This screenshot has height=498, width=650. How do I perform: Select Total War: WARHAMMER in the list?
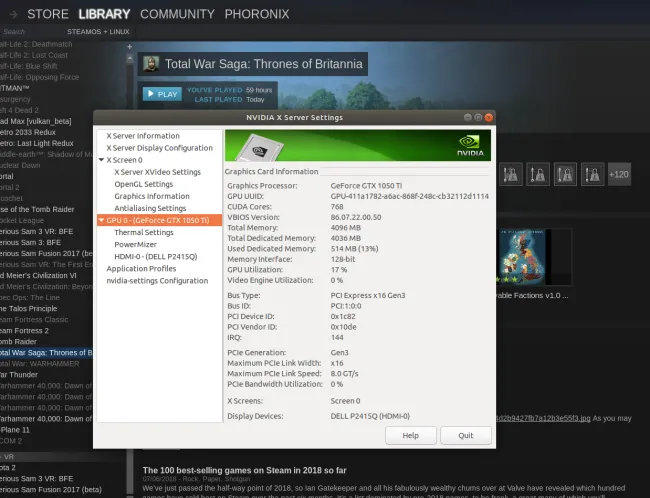[x=40, y=364]
